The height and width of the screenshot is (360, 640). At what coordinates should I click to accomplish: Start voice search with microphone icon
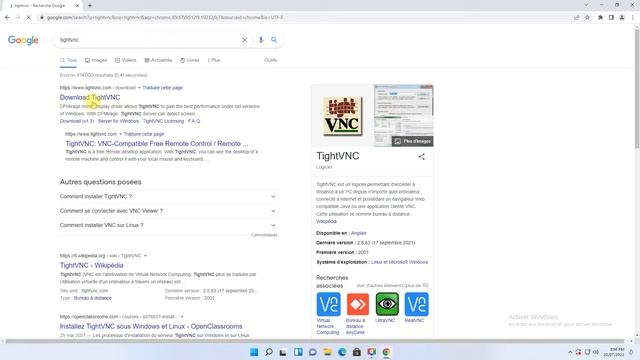coord(261,40)
